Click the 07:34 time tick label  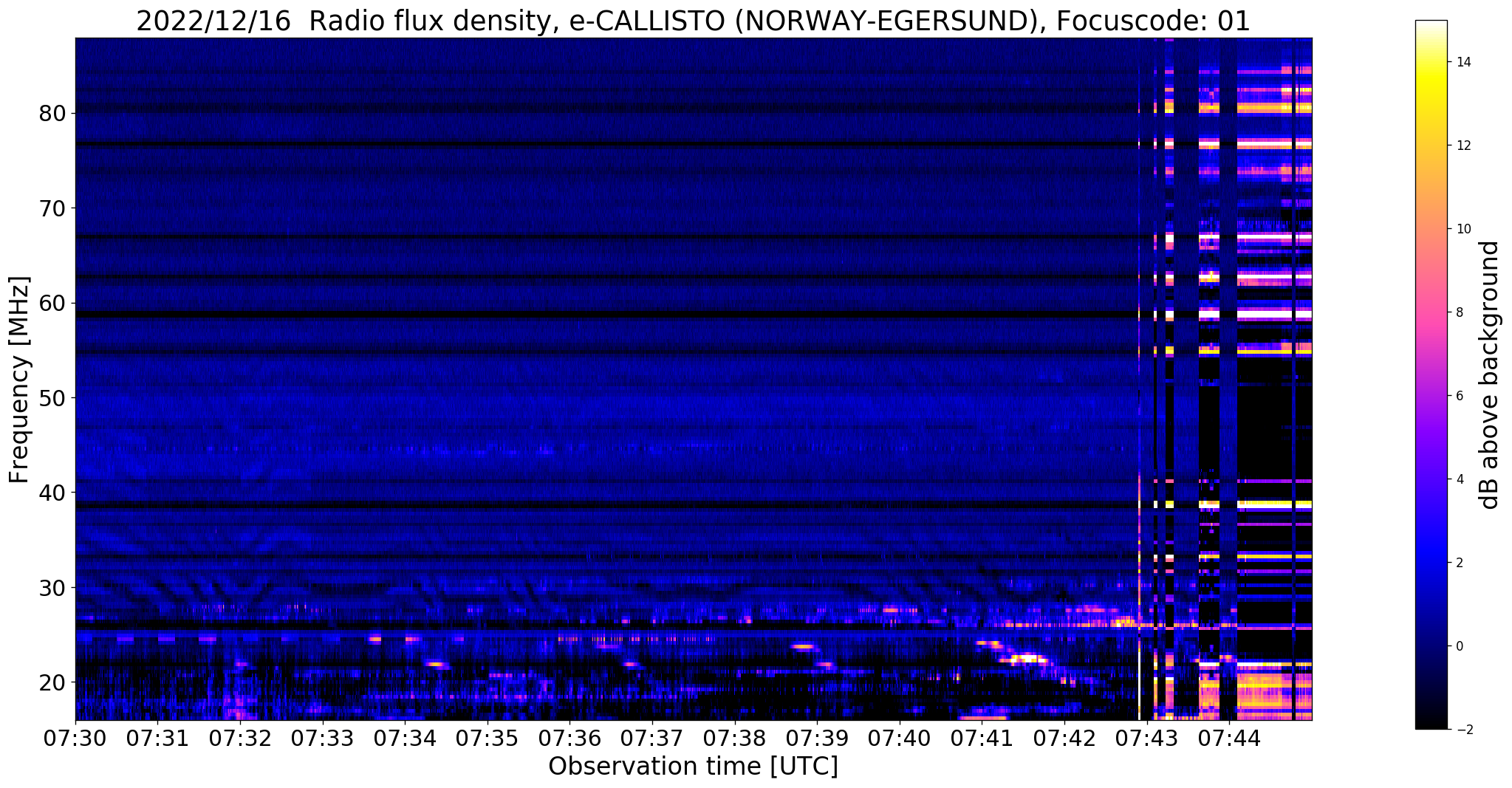click(x=405, y=738)
